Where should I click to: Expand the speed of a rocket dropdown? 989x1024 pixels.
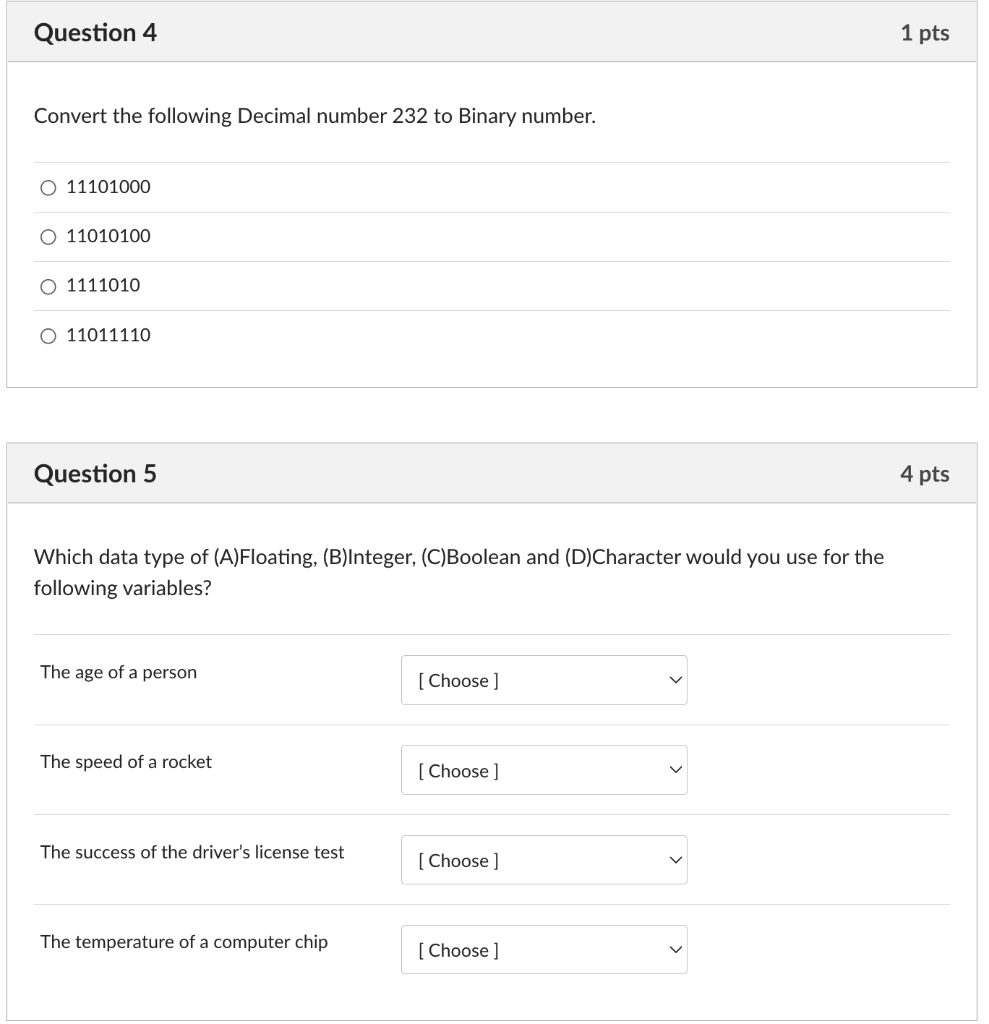(544, 770)
